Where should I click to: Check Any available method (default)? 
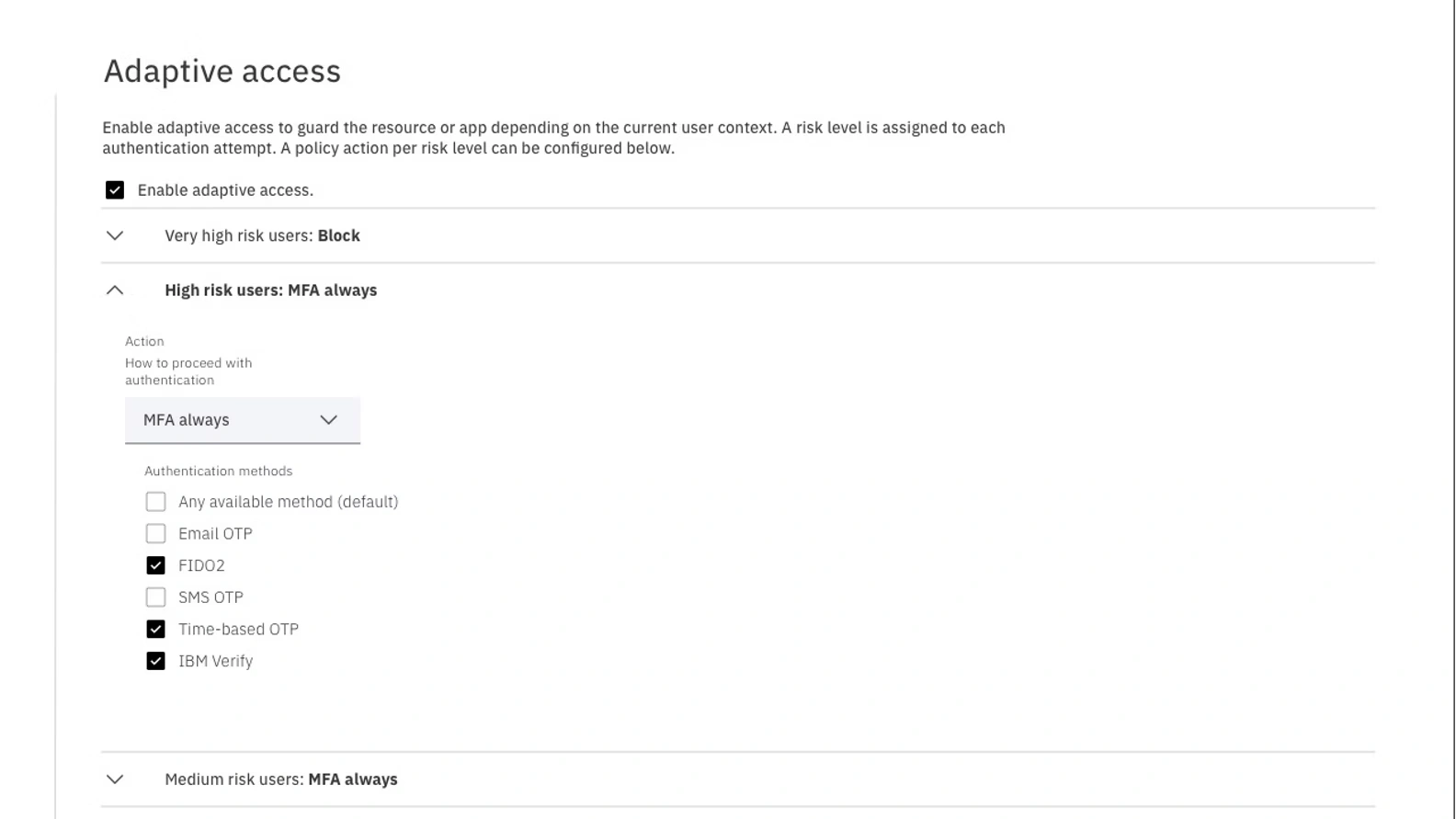pos(155,502)
